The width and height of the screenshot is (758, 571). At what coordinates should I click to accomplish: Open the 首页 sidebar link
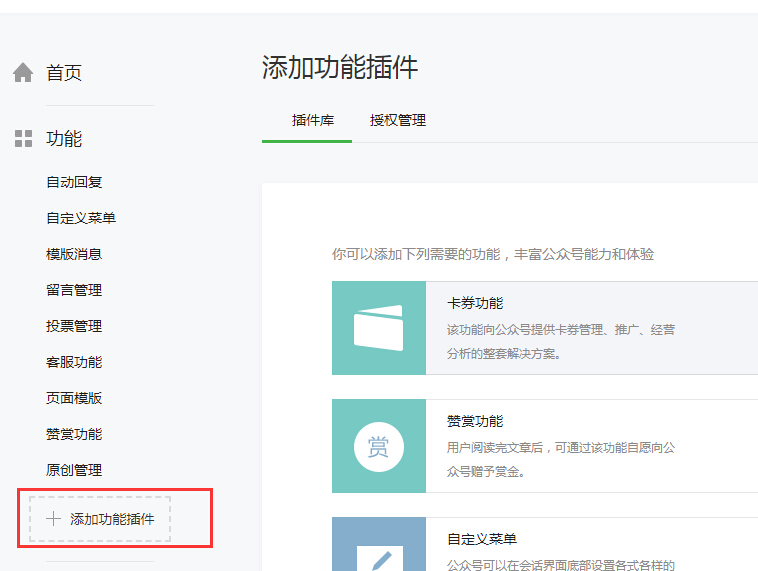pyautogui.click(x=64, y=73)
